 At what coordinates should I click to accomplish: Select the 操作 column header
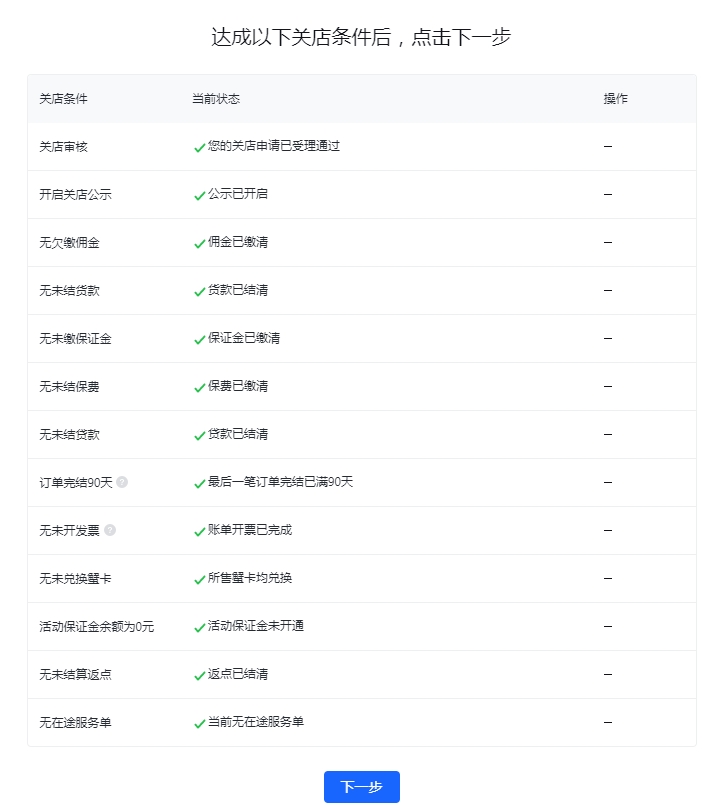click(x=615, y=98)
